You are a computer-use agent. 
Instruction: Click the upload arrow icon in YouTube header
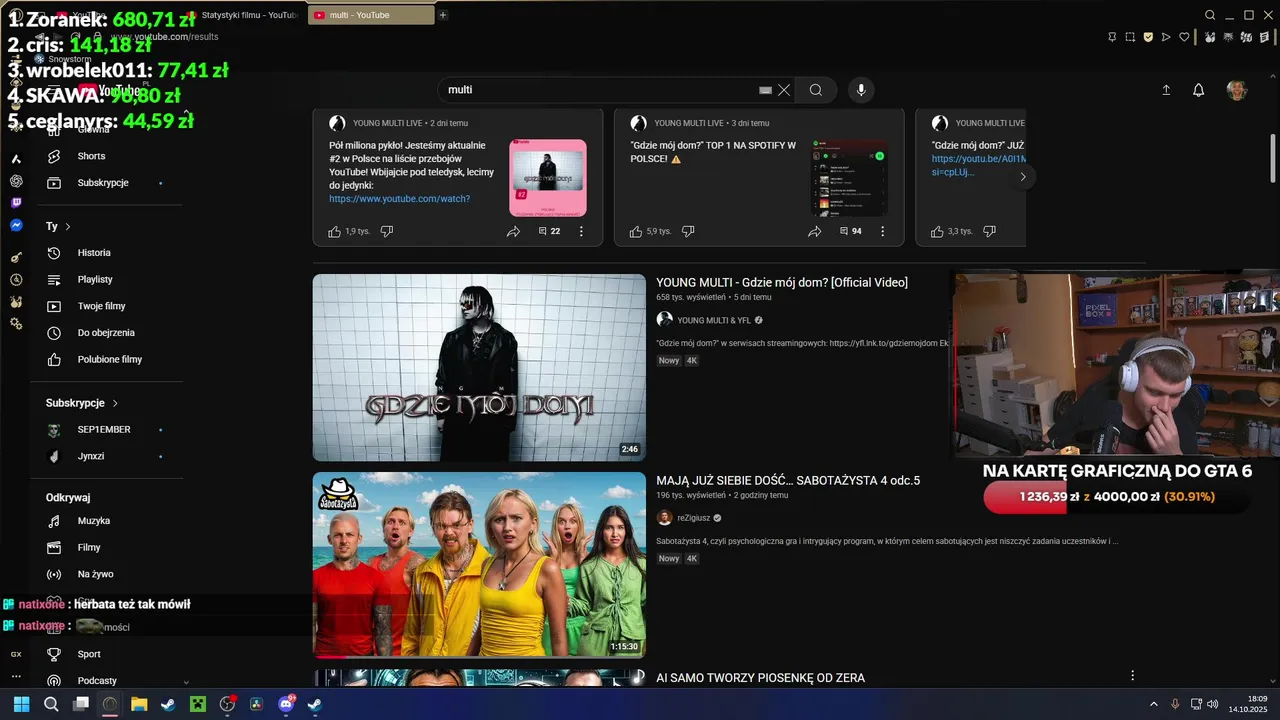[x=1166, y=90]
